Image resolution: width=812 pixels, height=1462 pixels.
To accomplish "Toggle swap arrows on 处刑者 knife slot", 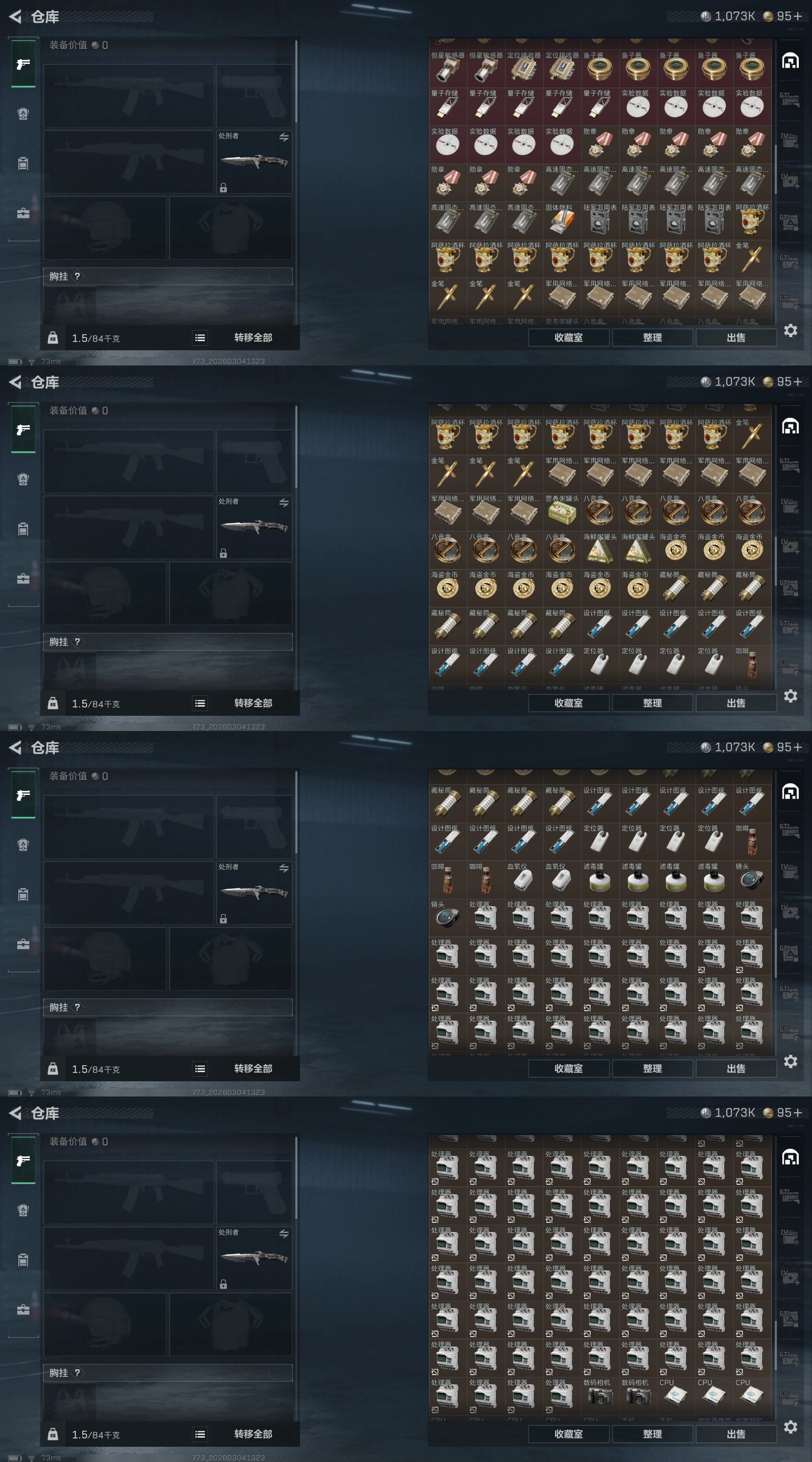I will [284, 138].
